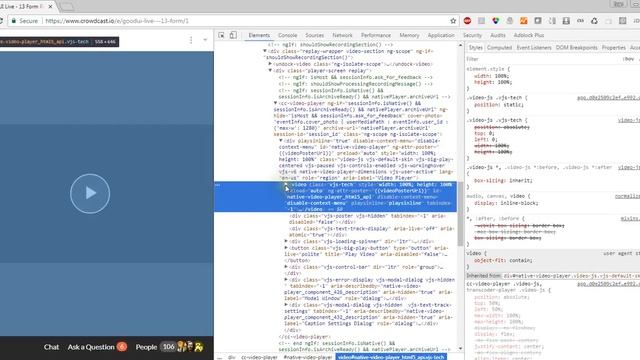Click the attendee avatars beside People count
The image size is (640, 360).
190,347
